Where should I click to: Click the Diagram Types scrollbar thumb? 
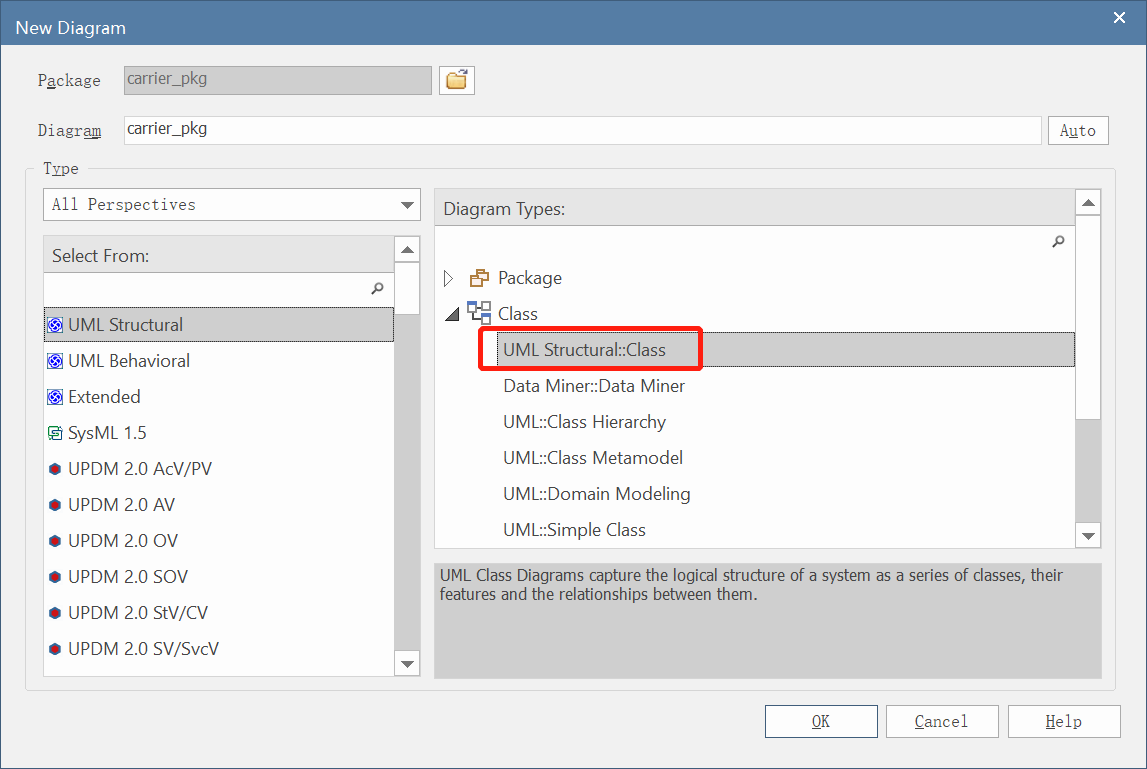(1088, 318)
